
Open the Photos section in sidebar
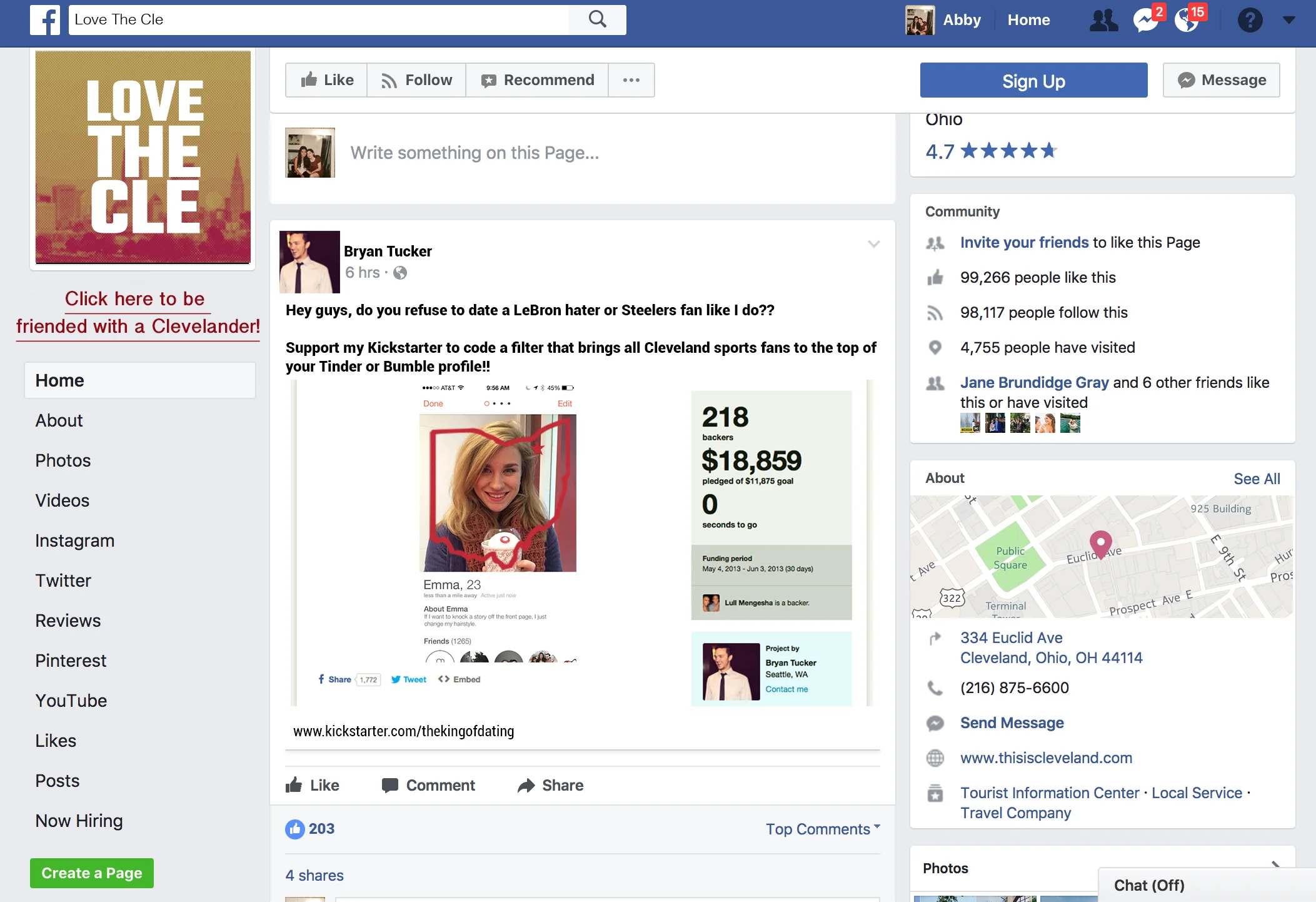coord(63,460)
